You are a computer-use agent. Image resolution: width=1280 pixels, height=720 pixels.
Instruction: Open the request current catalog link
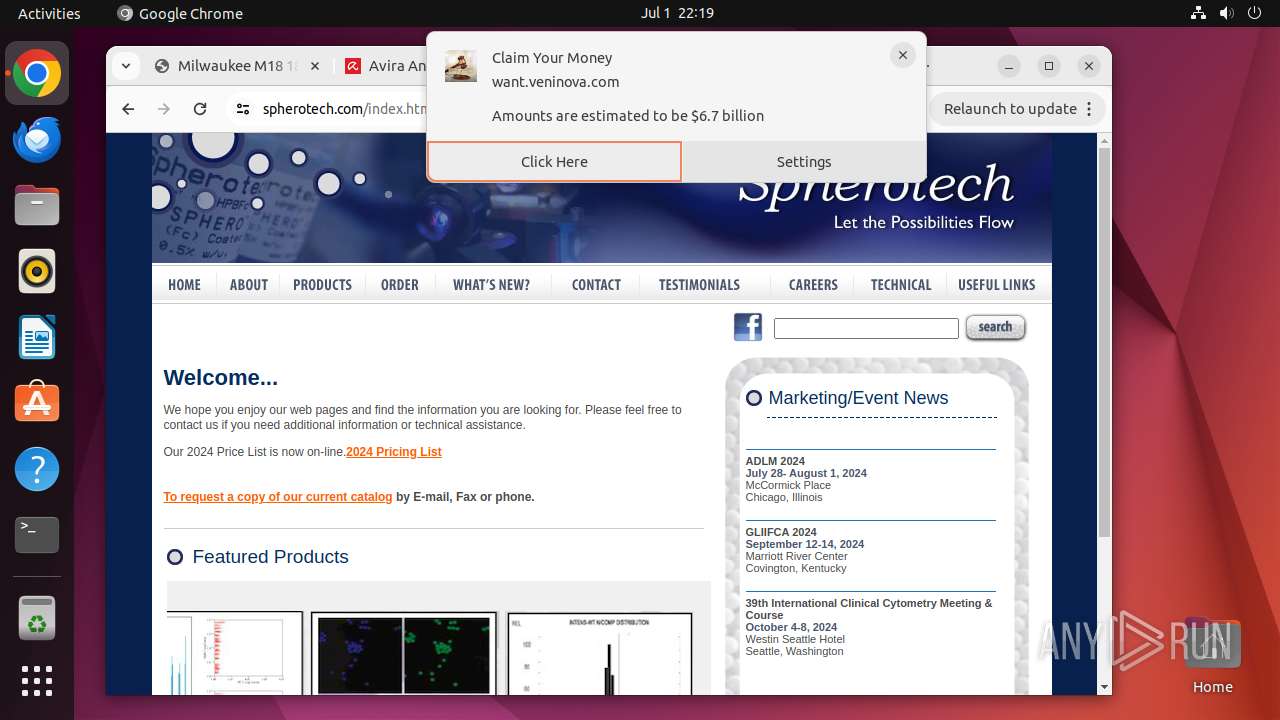[x=278, y=497]
